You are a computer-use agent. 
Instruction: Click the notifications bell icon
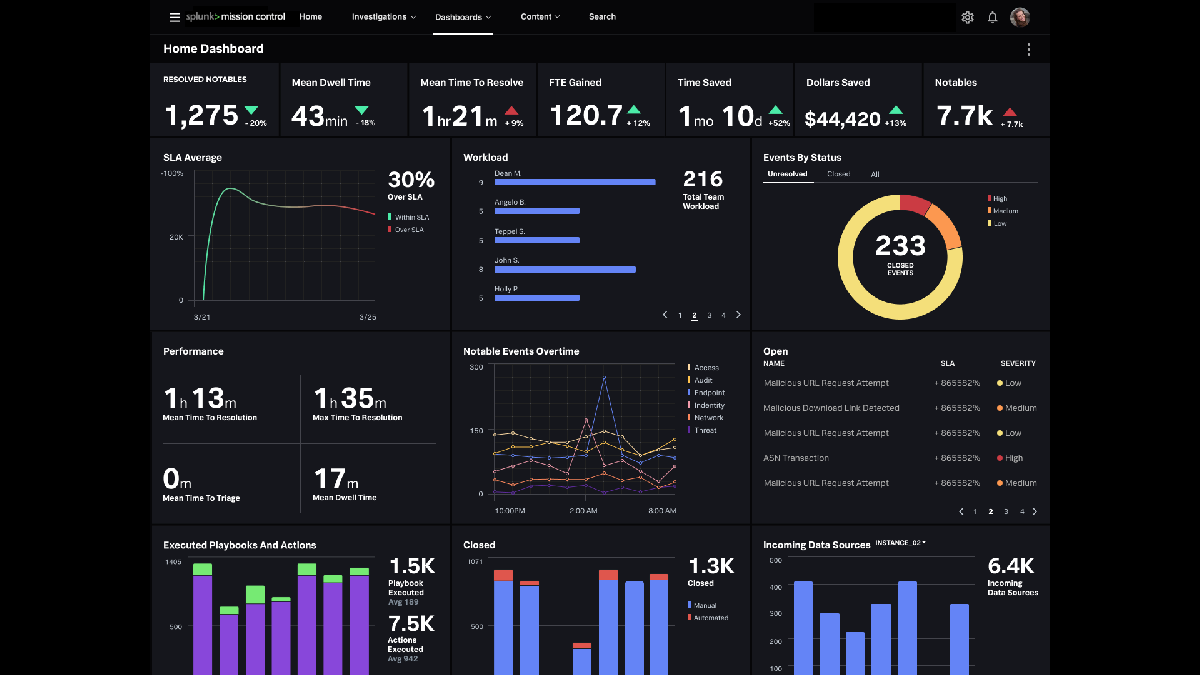point(992,17)
